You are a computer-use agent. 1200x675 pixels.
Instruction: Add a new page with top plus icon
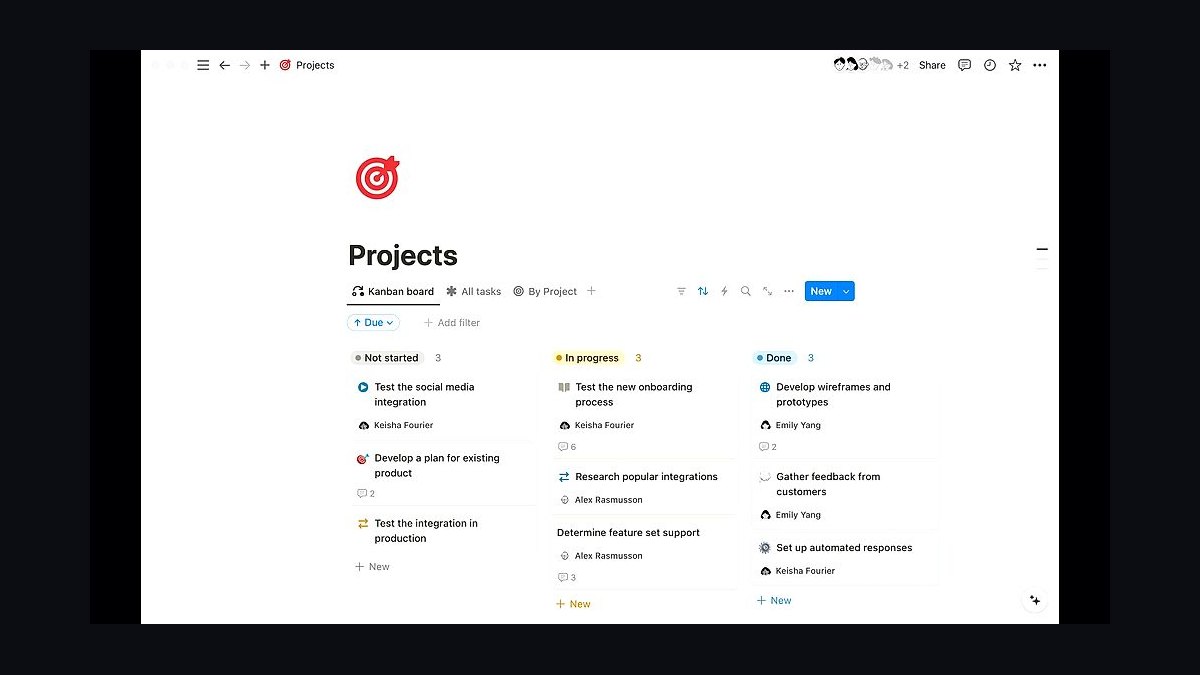click(x=265, y=65)
